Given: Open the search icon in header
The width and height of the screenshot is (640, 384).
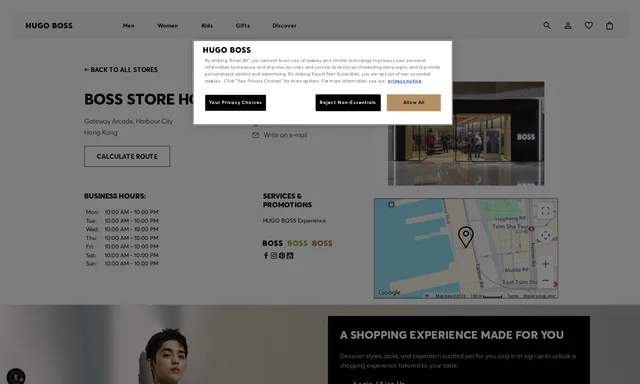Looking at the screenshot, I should [547, 25].
